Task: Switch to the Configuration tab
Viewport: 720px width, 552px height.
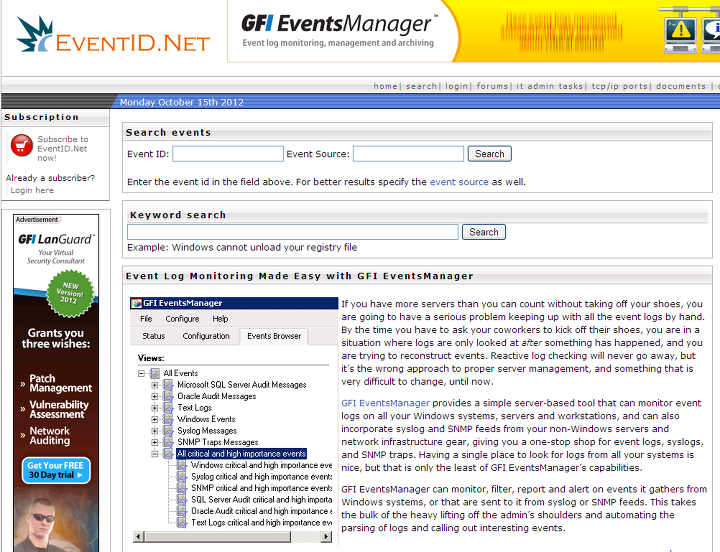Action: 206,336
